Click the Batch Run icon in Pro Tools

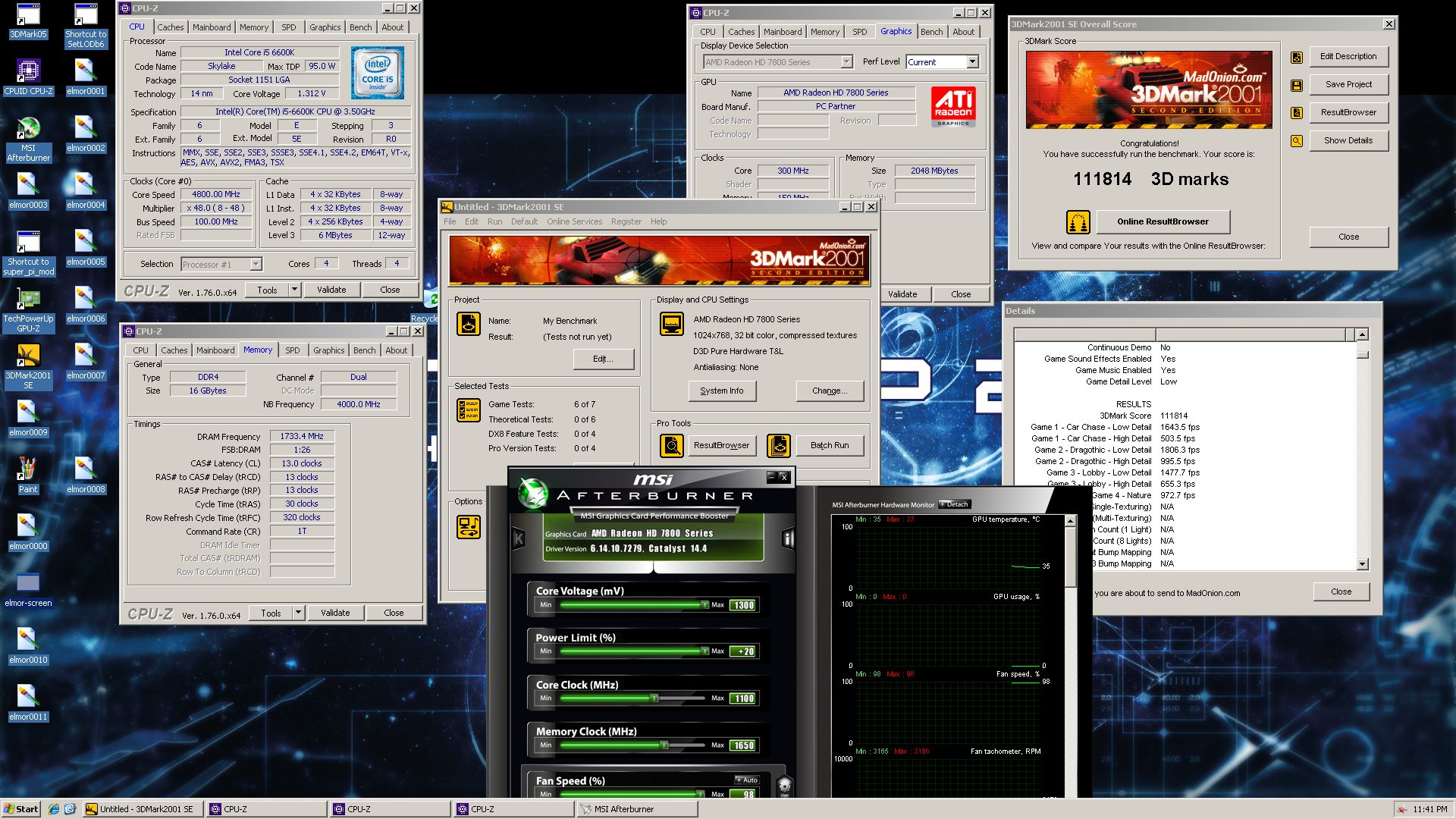pos(779,446)
